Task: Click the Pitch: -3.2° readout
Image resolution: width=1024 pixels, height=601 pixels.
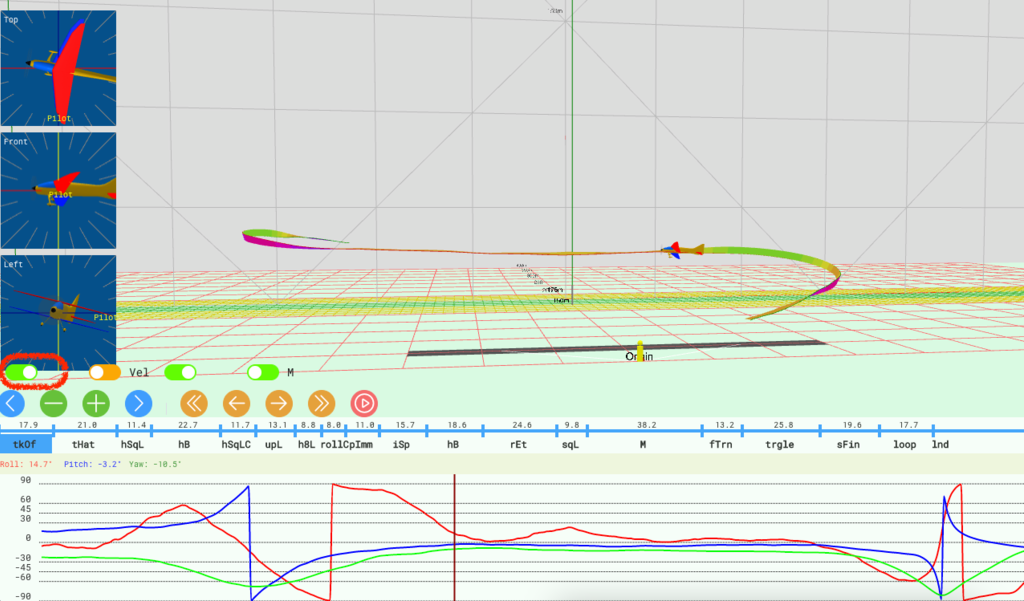Action: [92, 464]
